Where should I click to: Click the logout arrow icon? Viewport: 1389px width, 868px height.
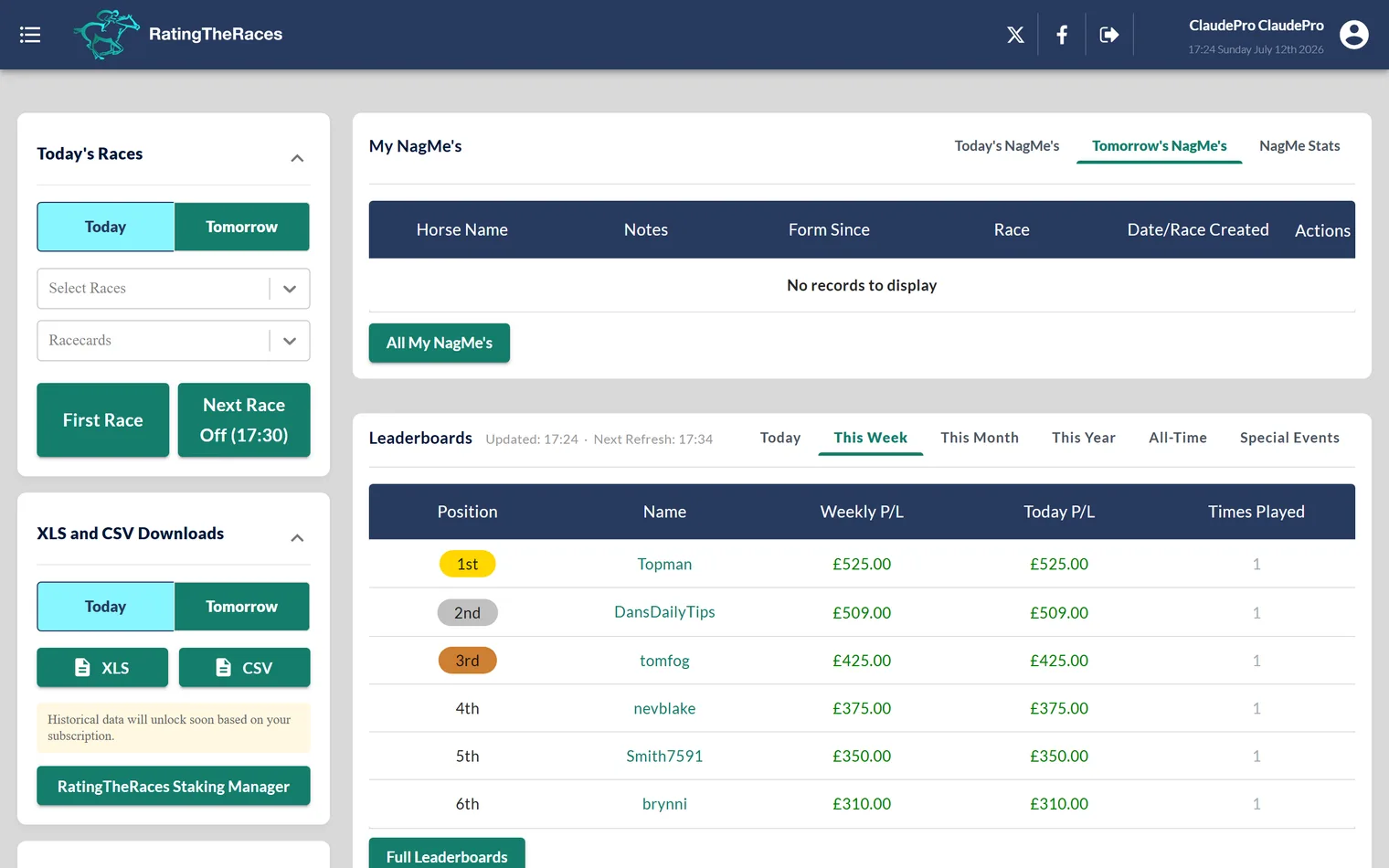[x=1109, y=35]
